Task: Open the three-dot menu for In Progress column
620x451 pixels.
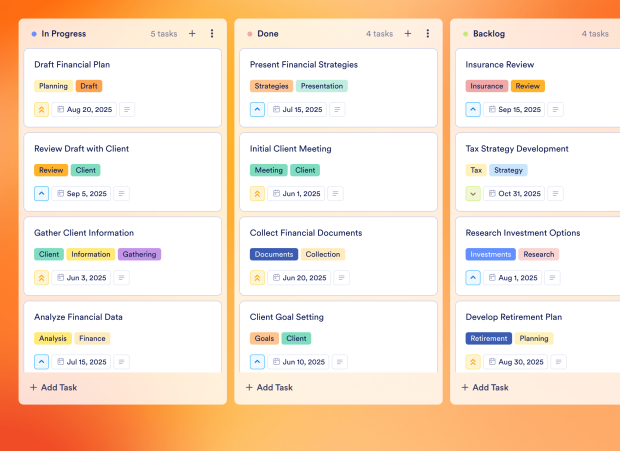Action: 212,34
